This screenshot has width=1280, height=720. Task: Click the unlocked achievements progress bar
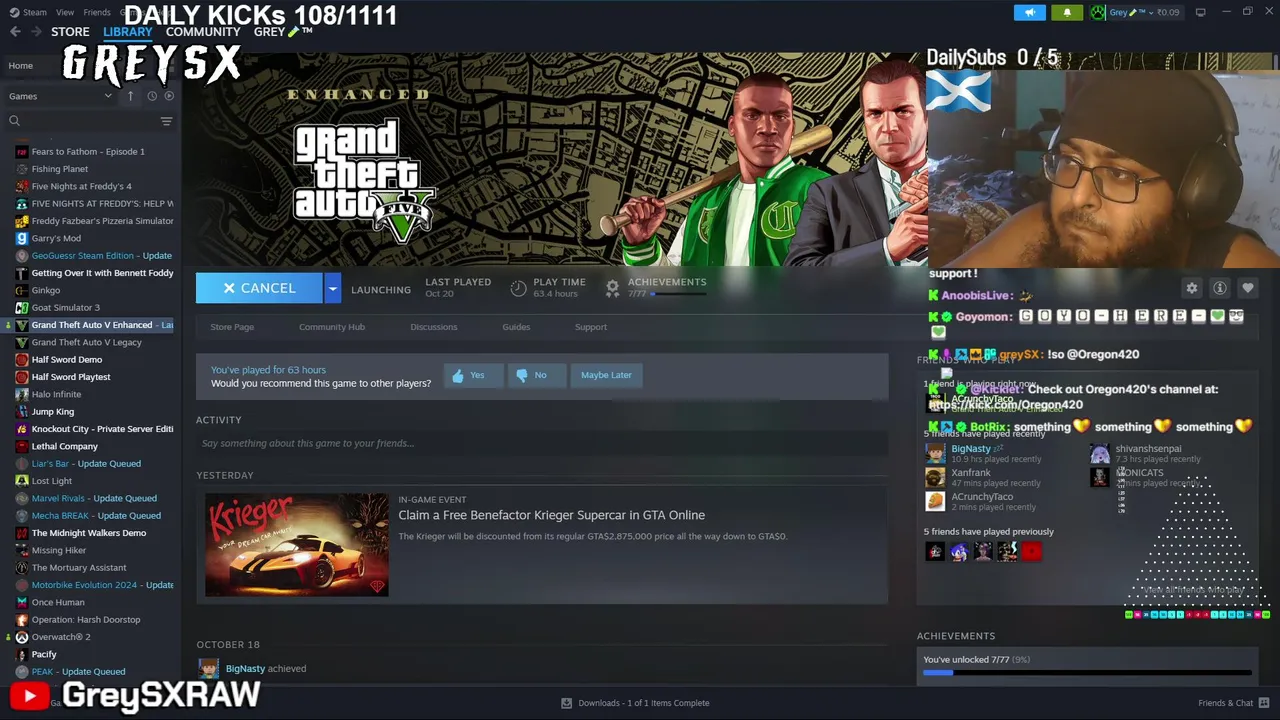click(1087, 673)
